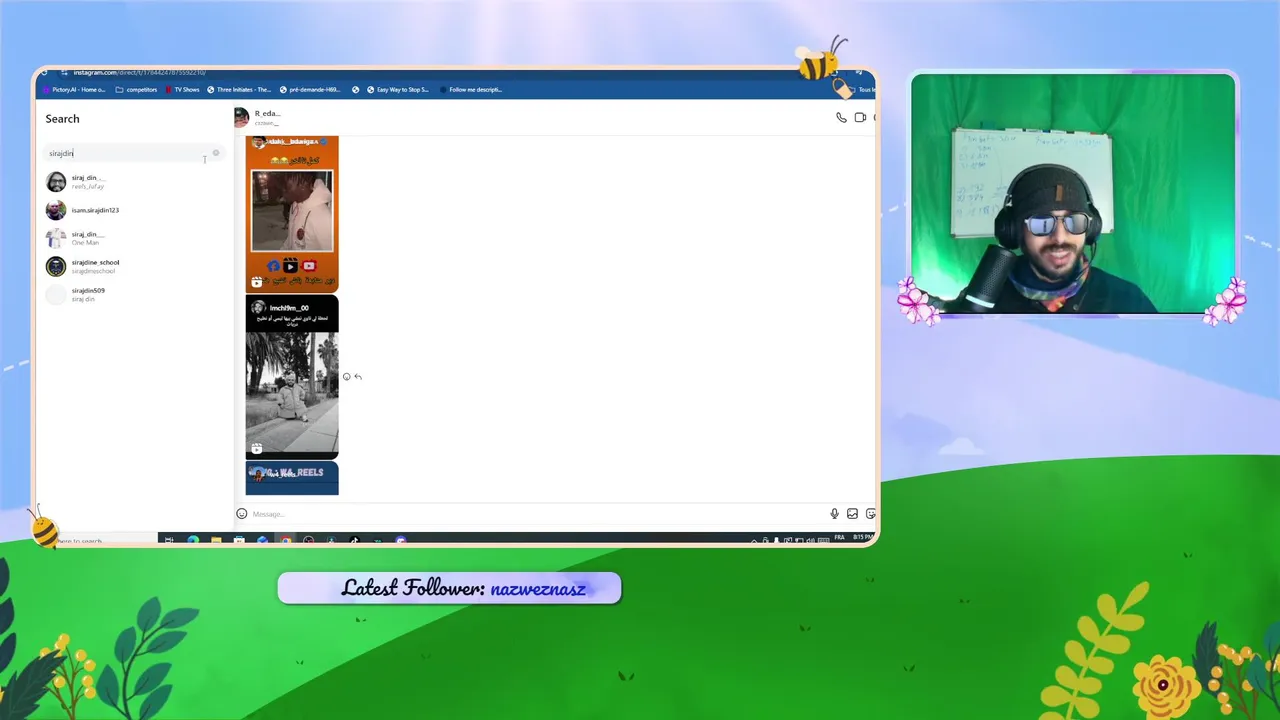Open the Follow me descripti... bookmark

(x=471, y=89)
